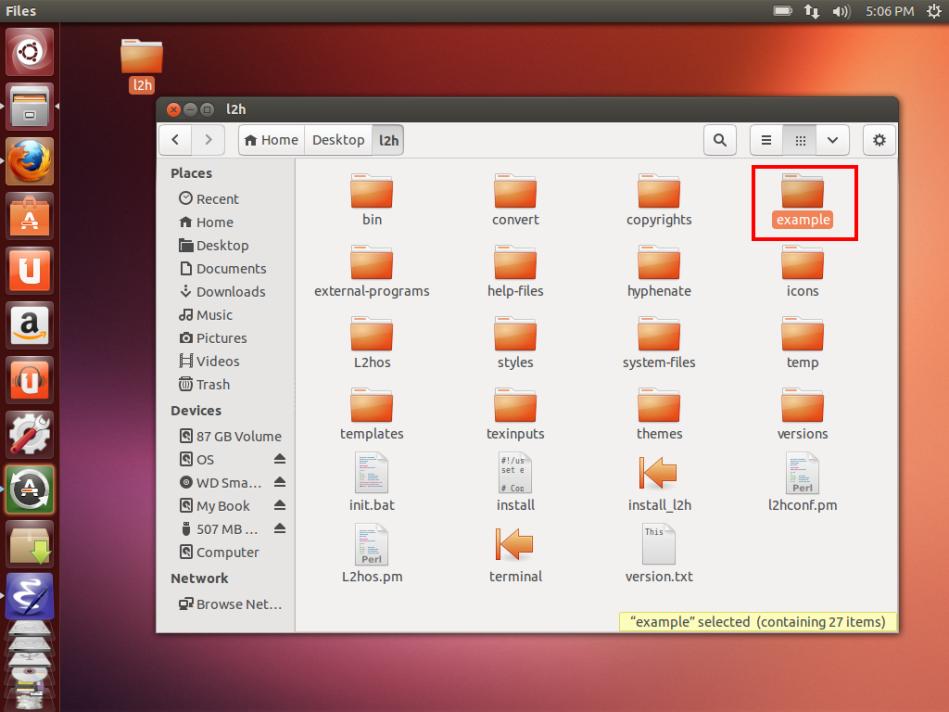Click the Desktop path segment
The image size is (949, 712).
point(338,141)
